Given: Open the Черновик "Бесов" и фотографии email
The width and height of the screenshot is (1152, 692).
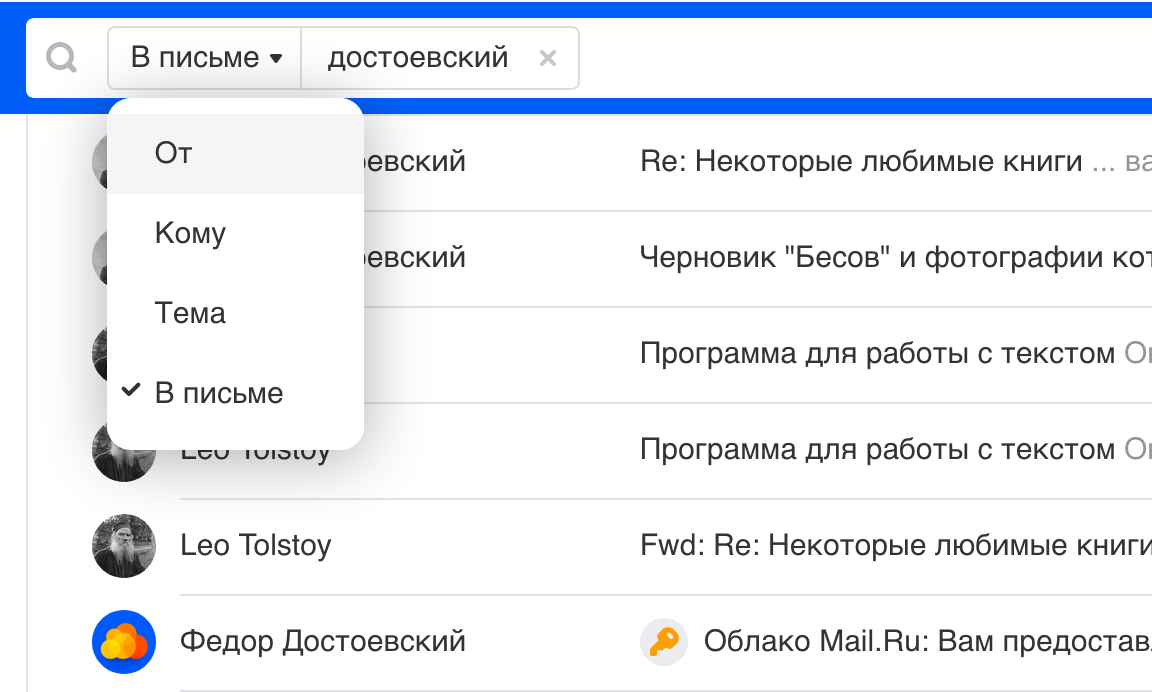Looking at the screenshot, I should [x=890, y=257].
